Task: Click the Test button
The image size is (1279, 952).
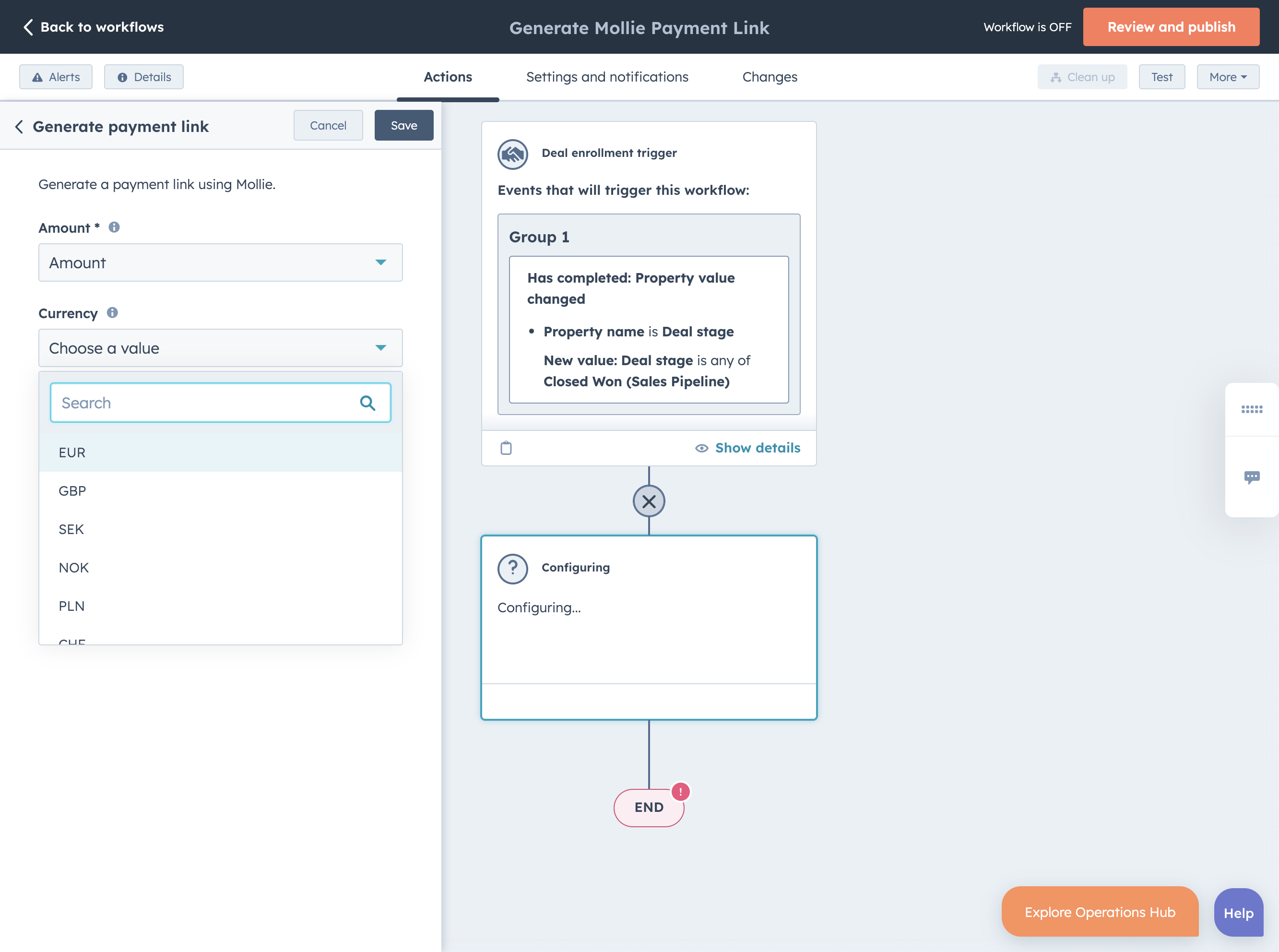Action: tap(1161, 77)
